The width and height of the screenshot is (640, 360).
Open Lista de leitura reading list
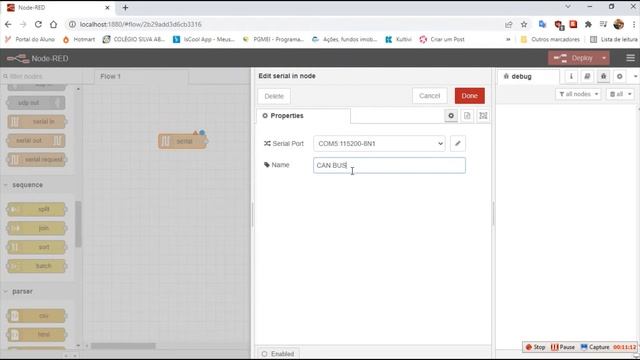pyautogui.click(x=614, y=40)
